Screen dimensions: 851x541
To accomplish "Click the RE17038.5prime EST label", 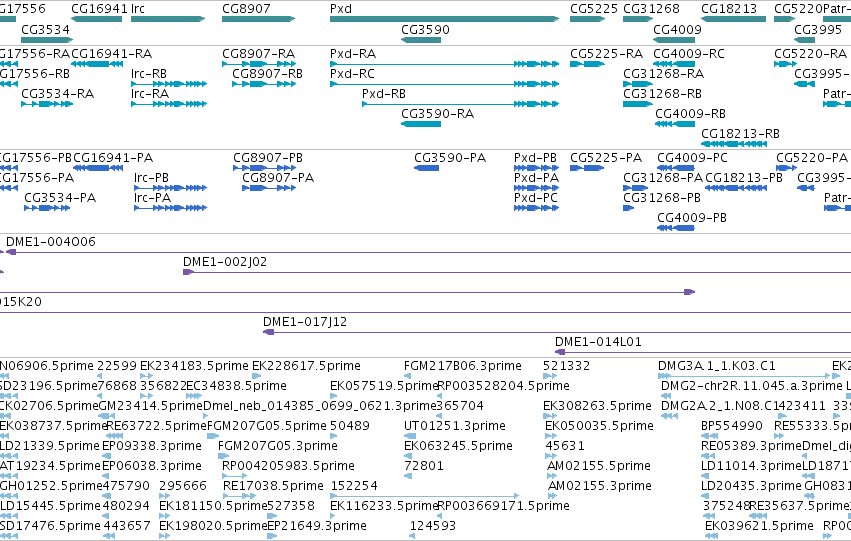I will tap(273, 486).
